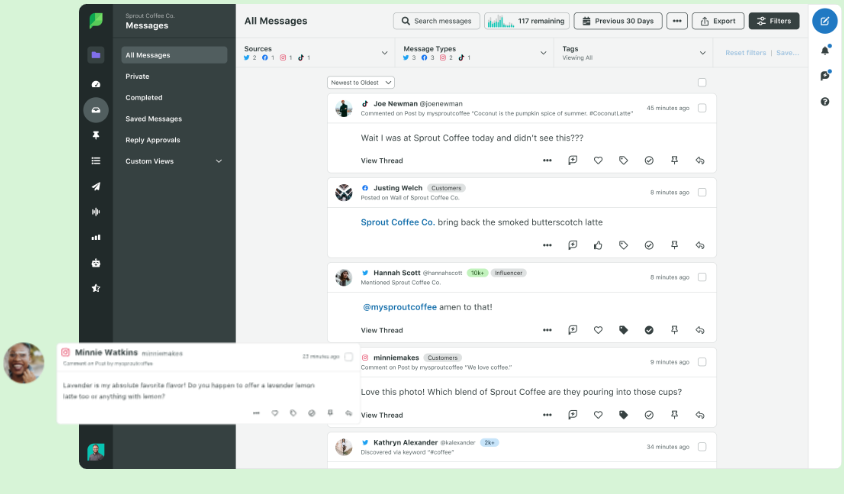Open the listening waveform icon in sidebar
Image resolution: width=844 pixels, height=494 pixels.
click(x=96, y=211)
